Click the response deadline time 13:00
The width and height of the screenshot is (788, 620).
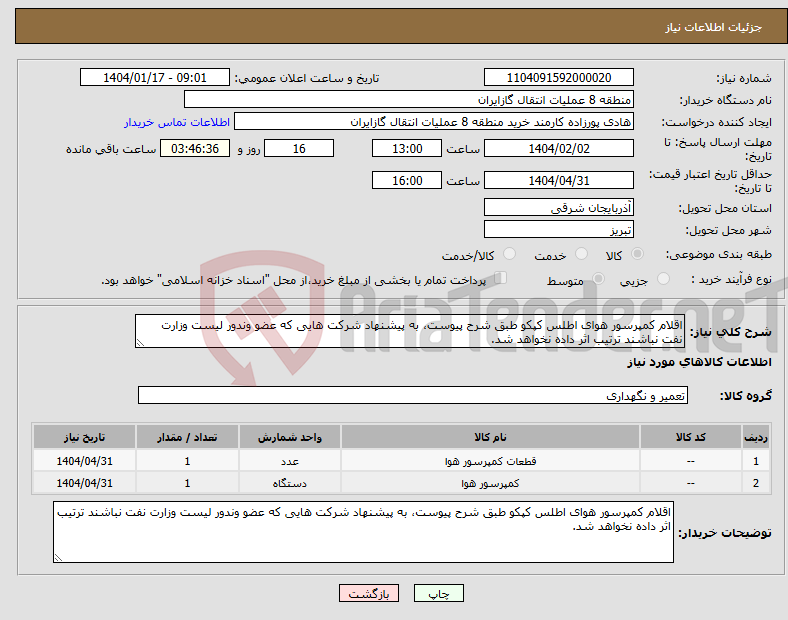407,149
